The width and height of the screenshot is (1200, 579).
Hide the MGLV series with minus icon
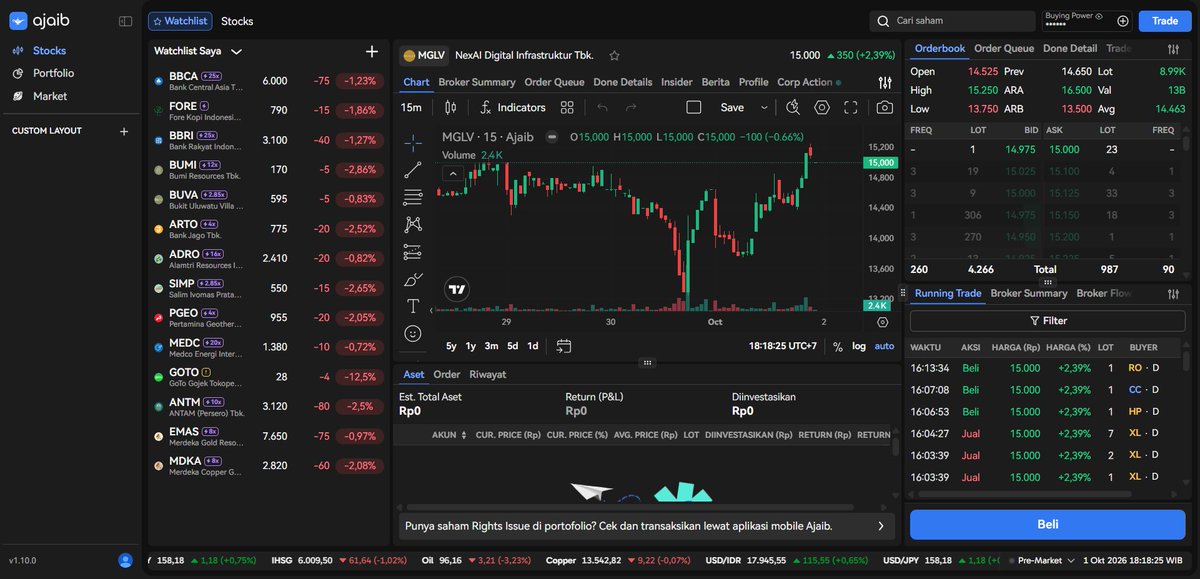551,136
